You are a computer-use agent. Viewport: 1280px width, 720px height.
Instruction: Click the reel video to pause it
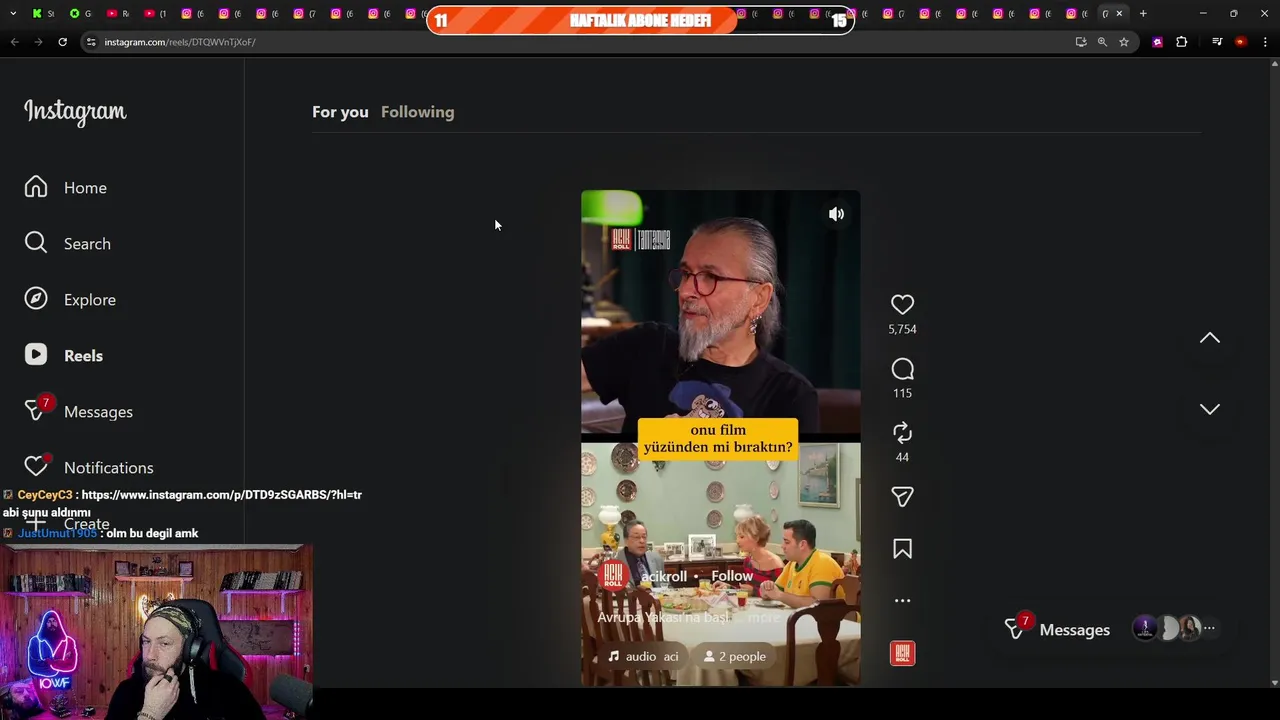720,438
